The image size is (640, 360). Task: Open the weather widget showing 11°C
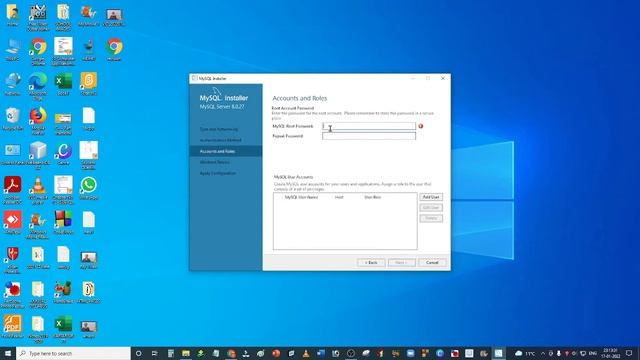pos(525,353)
